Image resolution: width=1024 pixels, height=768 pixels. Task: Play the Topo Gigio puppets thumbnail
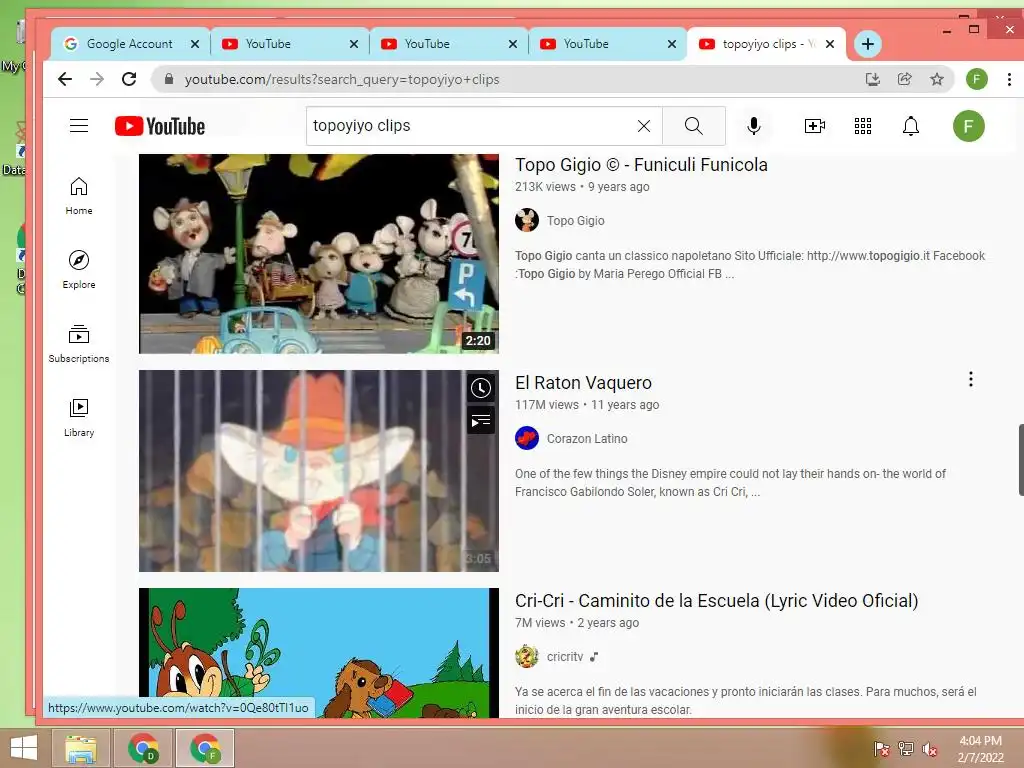(x=319, y=253)
